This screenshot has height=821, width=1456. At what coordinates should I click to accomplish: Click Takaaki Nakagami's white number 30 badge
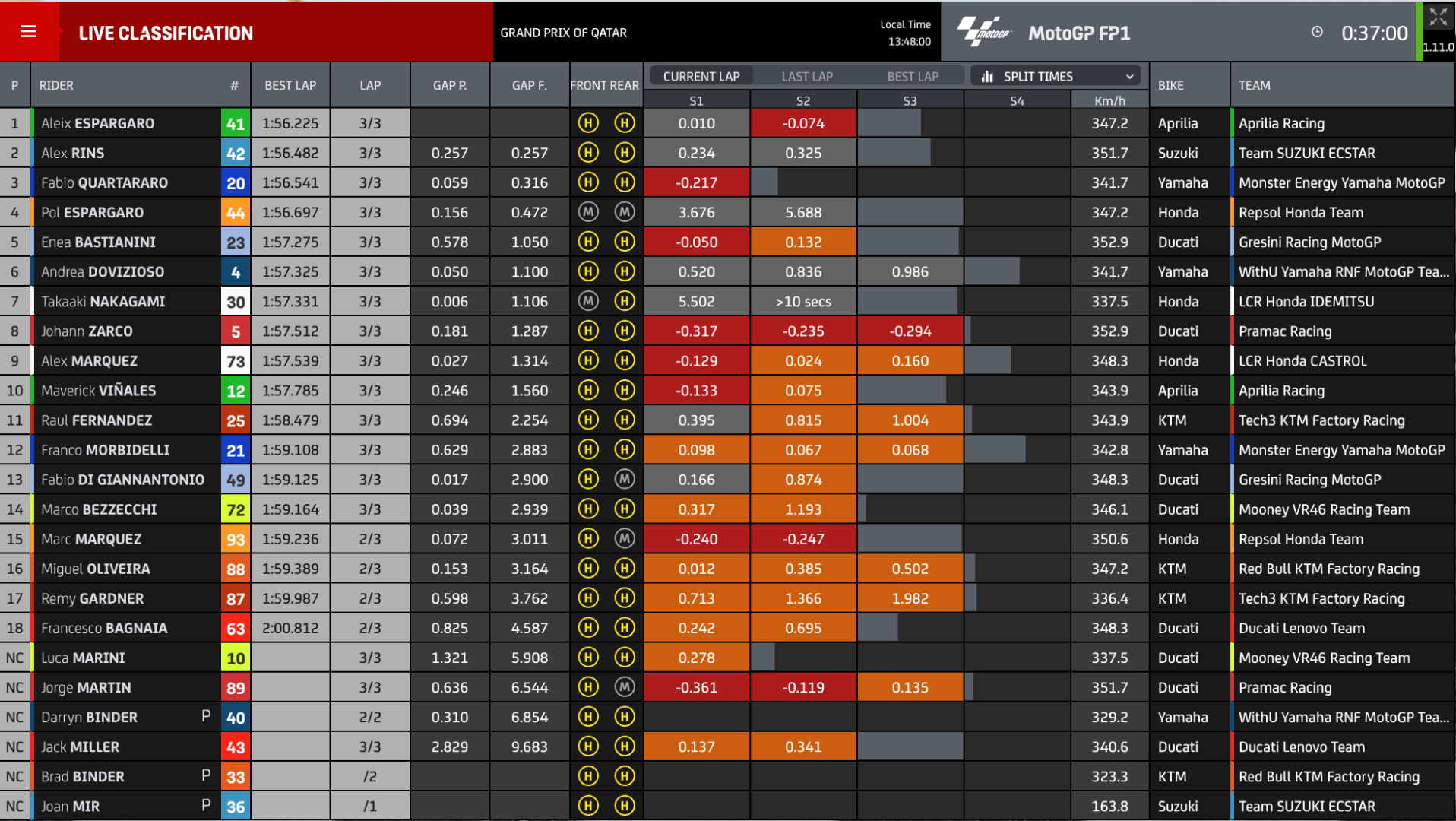pyautogui.click(x=236, y=301)
